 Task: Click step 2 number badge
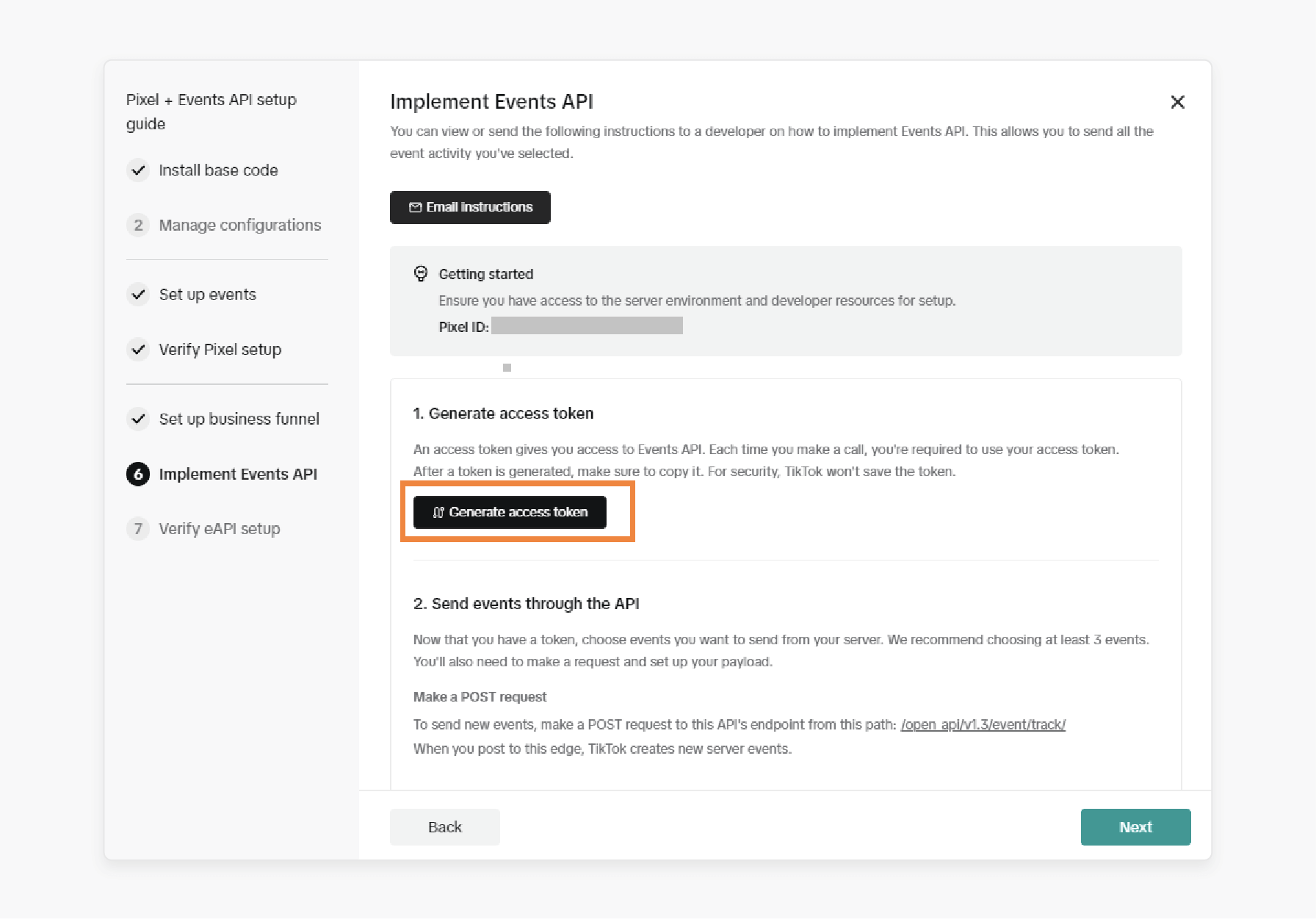138,225
